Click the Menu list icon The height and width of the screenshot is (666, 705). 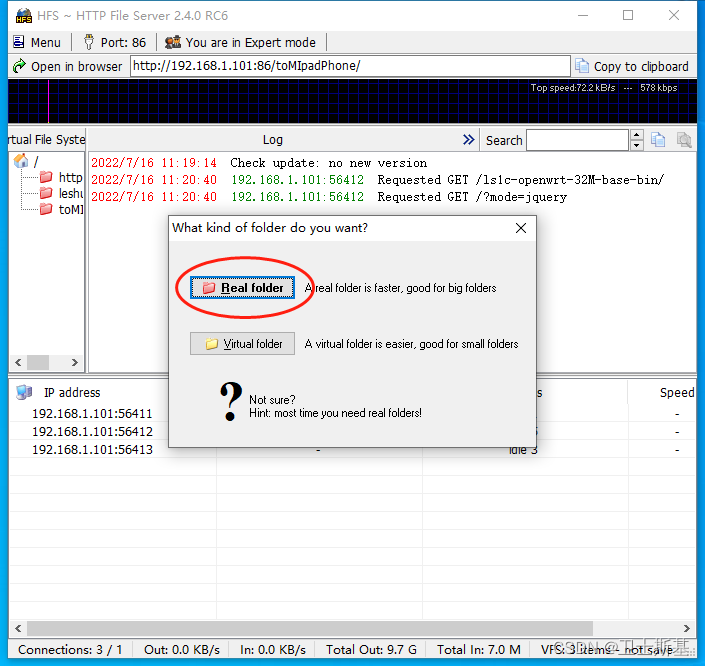tap(18, 42)
